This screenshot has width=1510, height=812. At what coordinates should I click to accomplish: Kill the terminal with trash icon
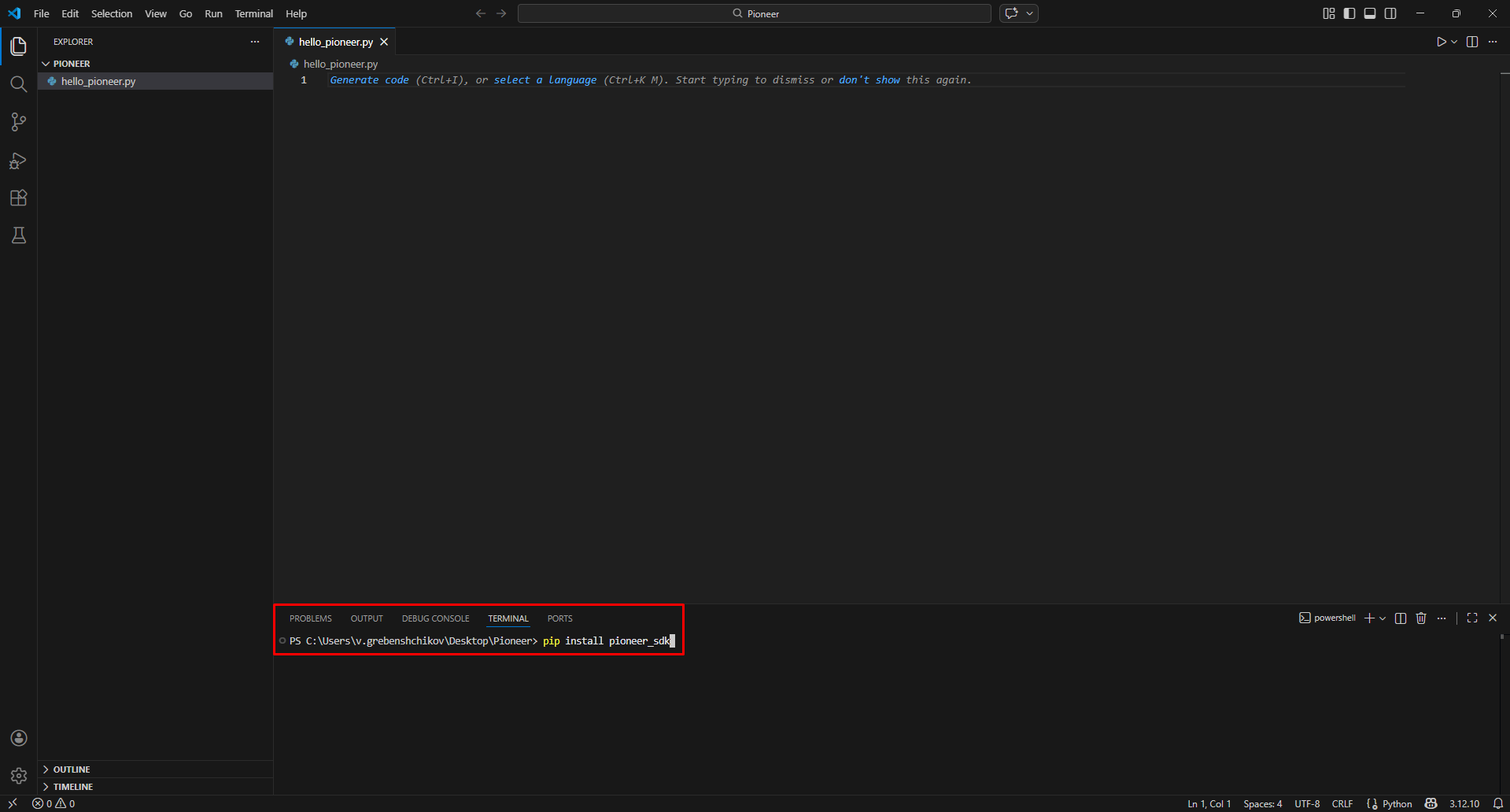(x=1421, y=618)
